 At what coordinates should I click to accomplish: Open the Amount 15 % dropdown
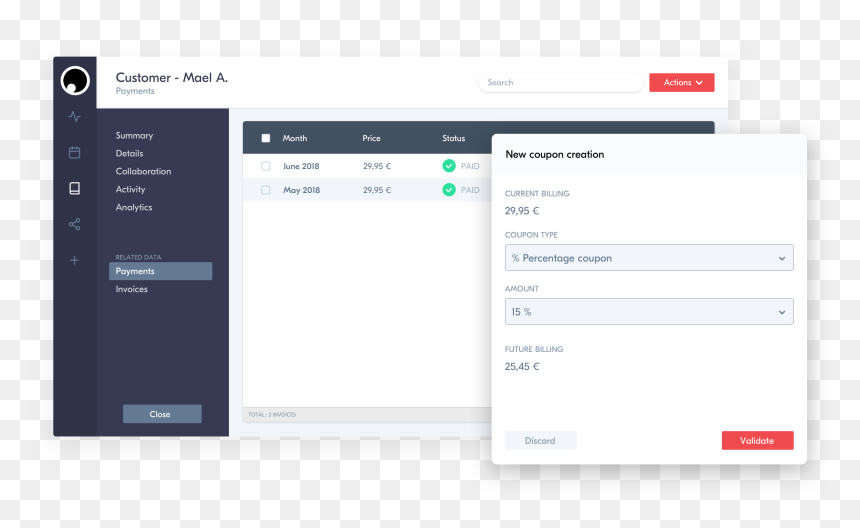(649, 311)
